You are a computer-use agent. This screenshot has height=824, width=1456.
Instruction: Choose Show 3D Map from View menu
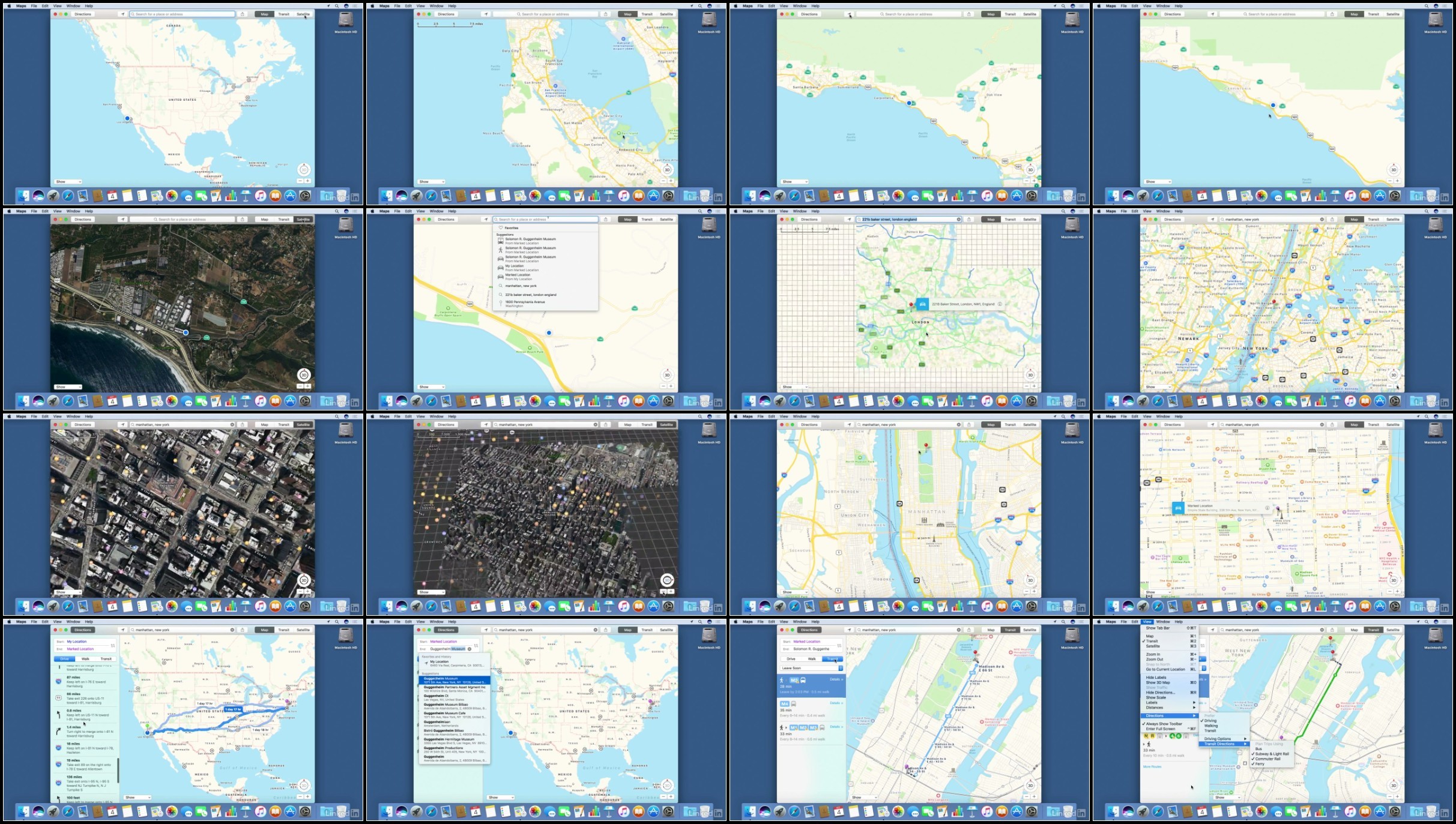point(1158,682)
